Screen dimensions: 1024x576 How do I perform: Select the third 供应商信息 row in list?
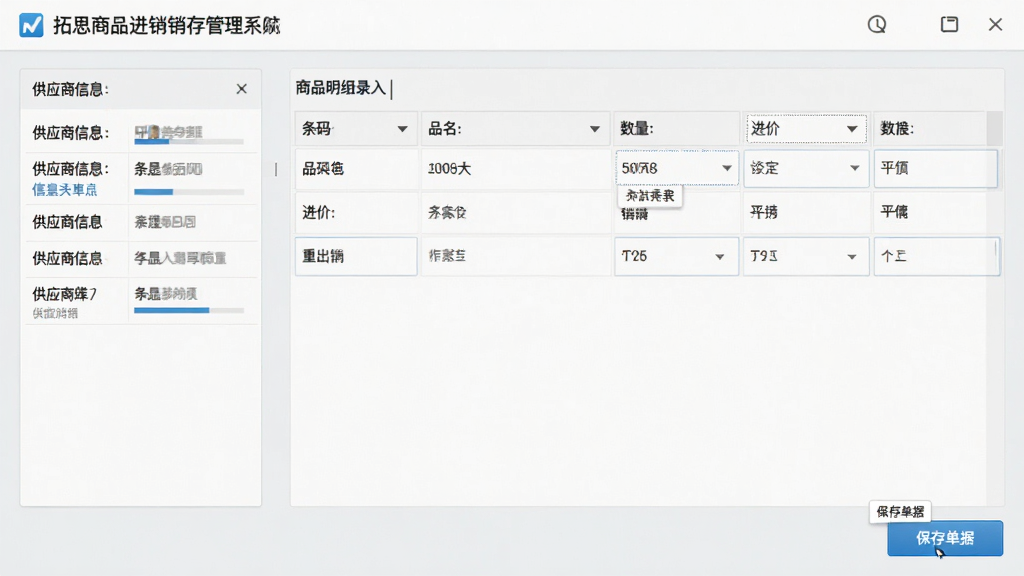[x=141, y=222]
